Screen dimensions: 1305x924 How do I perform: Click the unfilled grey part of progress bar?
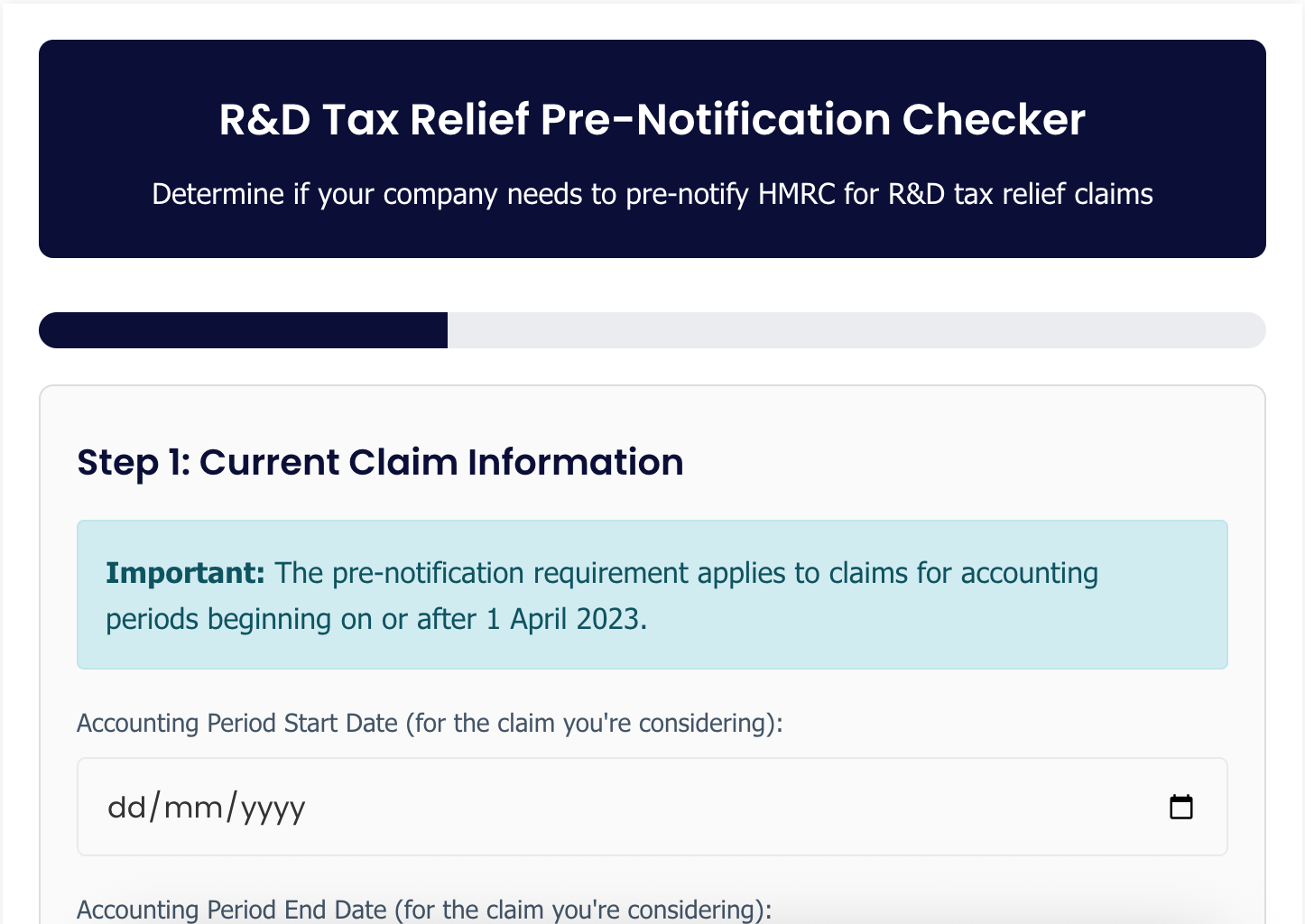856,330
